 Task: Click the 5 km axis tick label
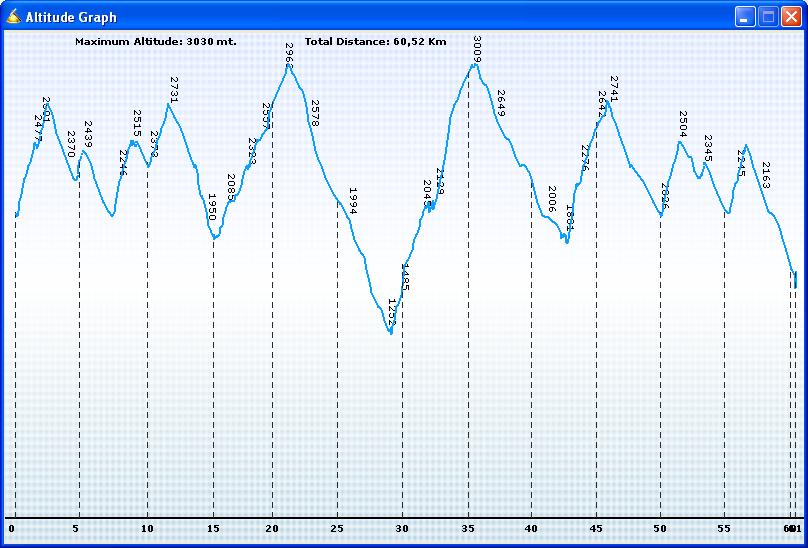click(x=76, y=528)
